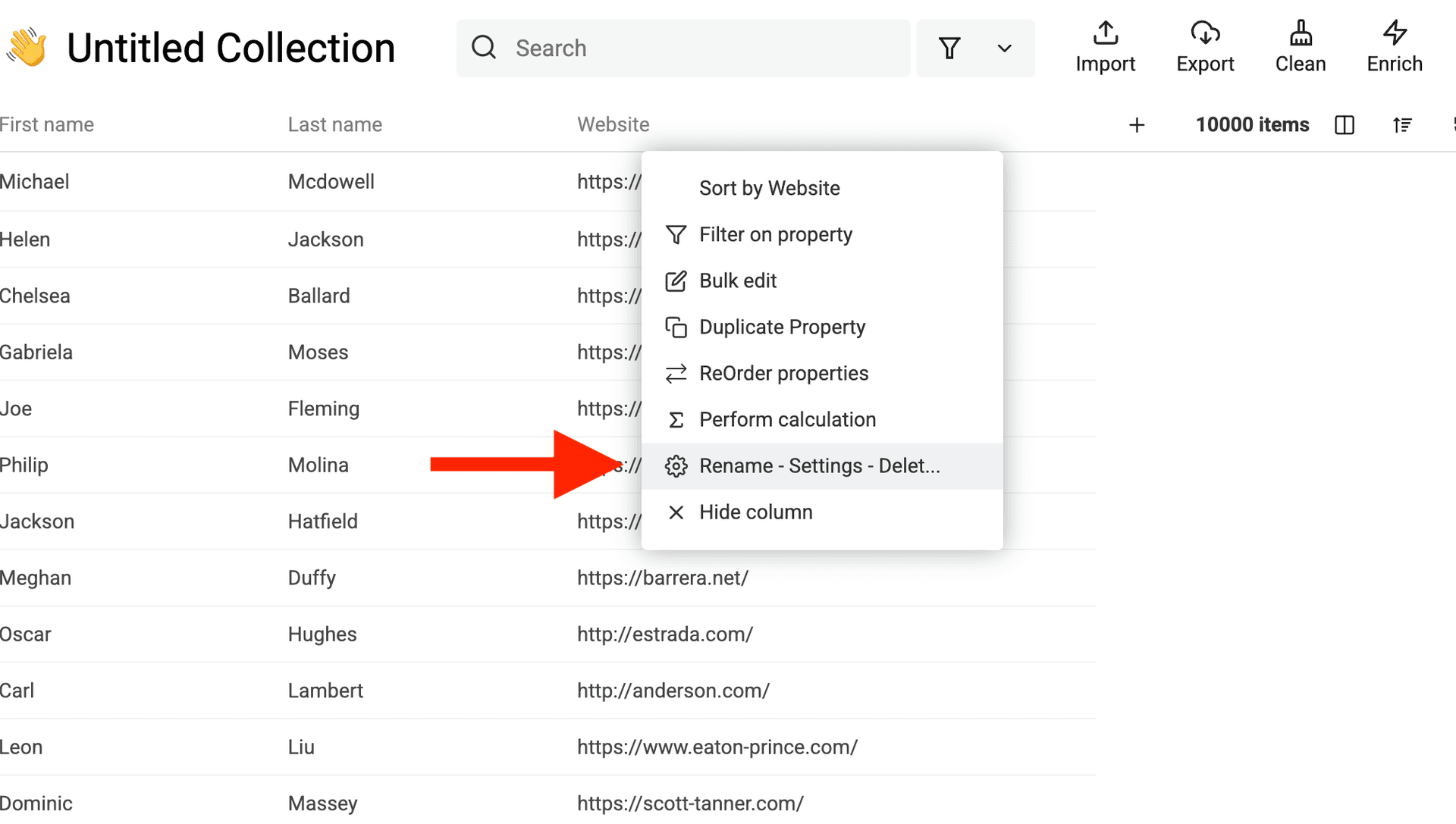The height and width of the screenshot is (824, 1456).
Task: Open the sort ordering icon near item count
Action: 1402,124
